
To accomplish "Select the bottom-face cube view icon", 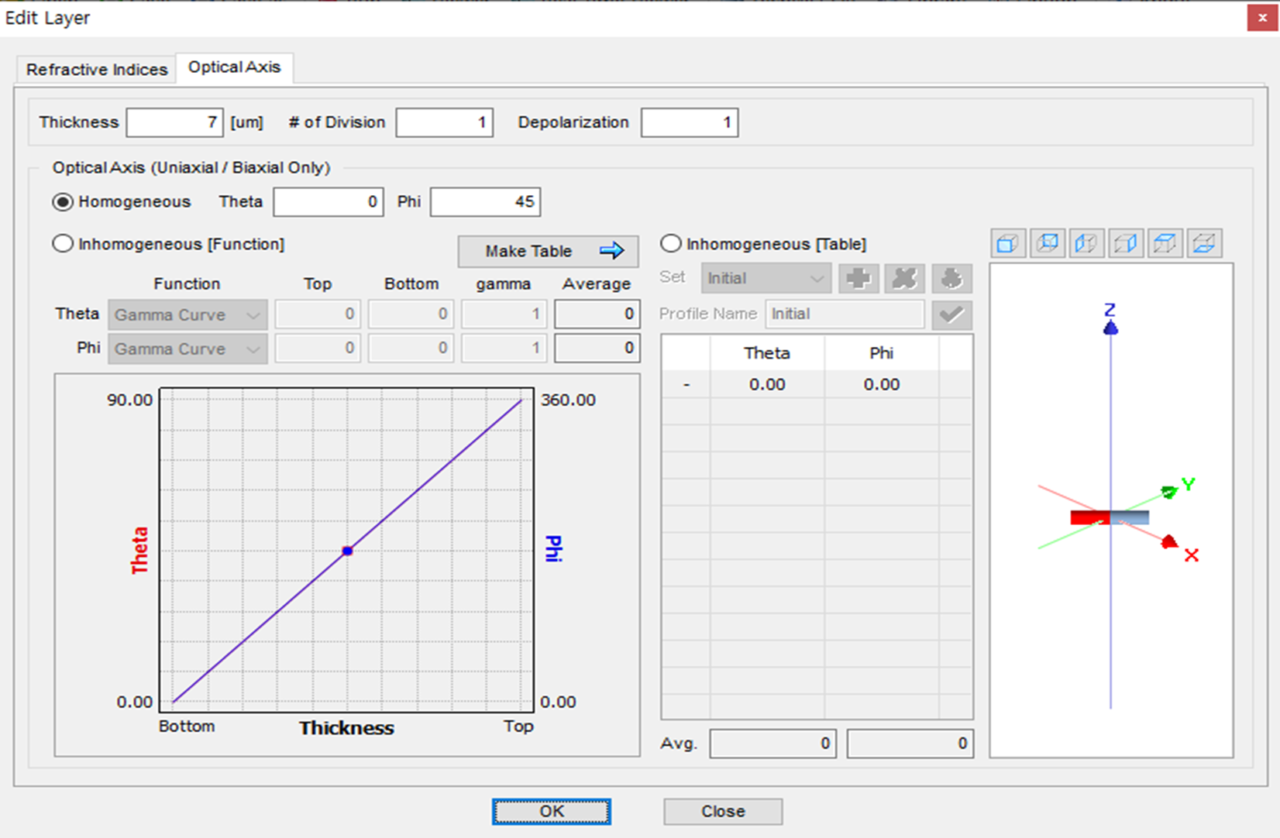I will (1204, 243).
